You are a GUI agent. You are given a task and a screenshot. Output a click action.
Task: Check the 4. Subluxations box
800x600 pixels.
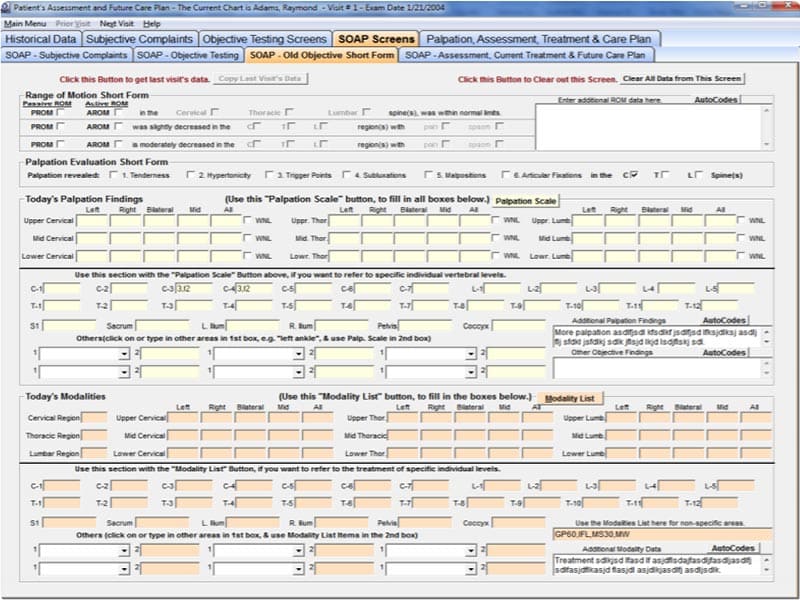347,175
